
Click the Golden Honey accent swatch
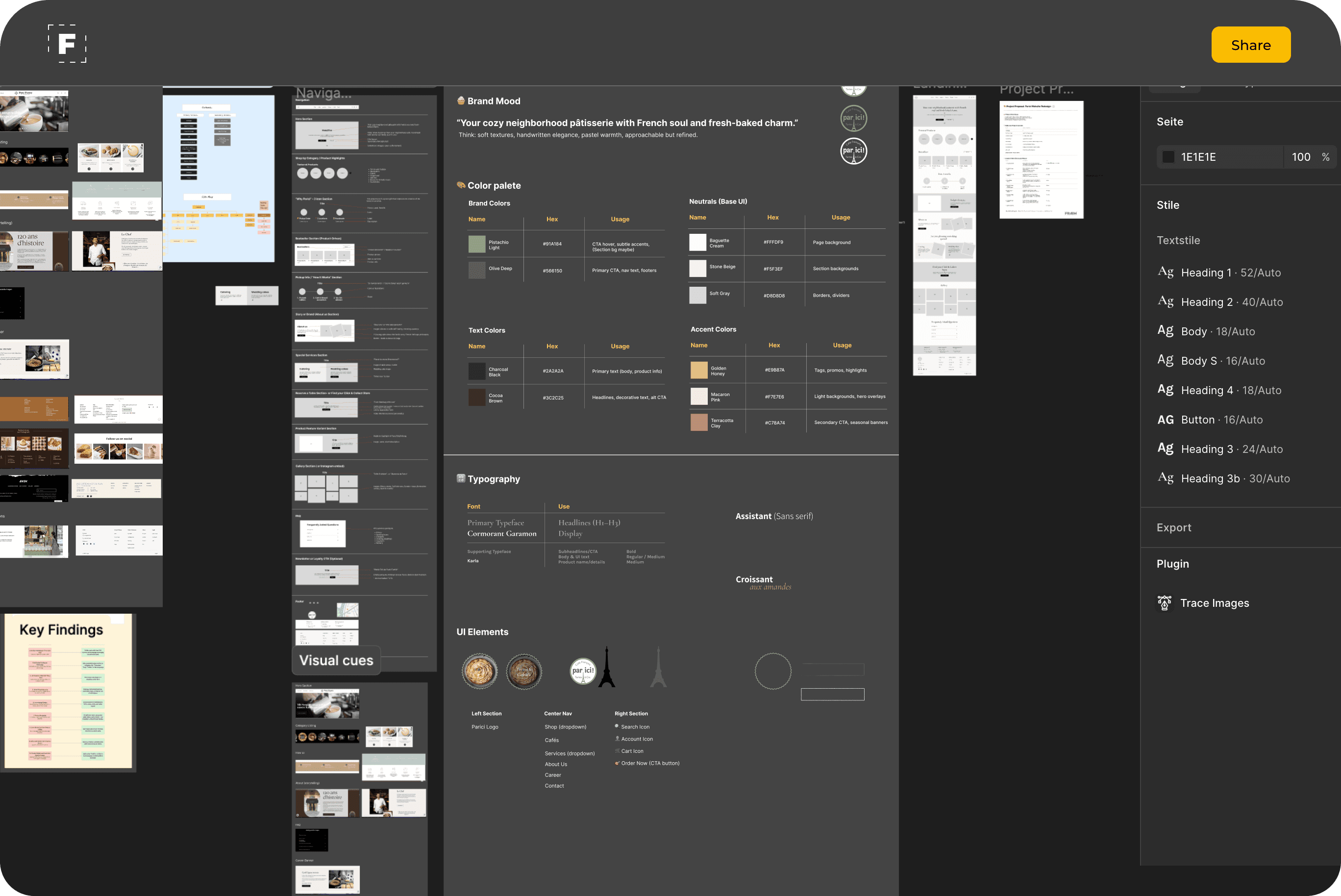[698, 370]
